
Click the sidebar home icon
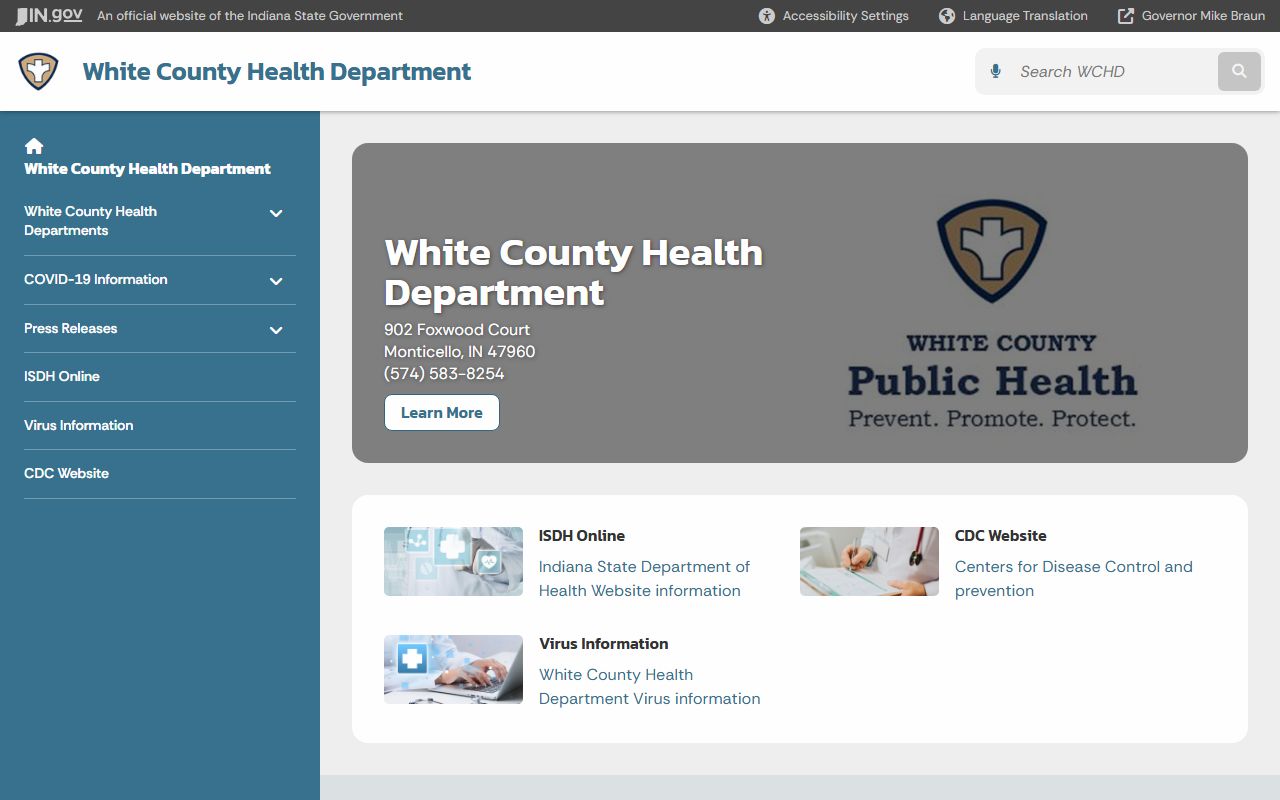click(34, 146)
